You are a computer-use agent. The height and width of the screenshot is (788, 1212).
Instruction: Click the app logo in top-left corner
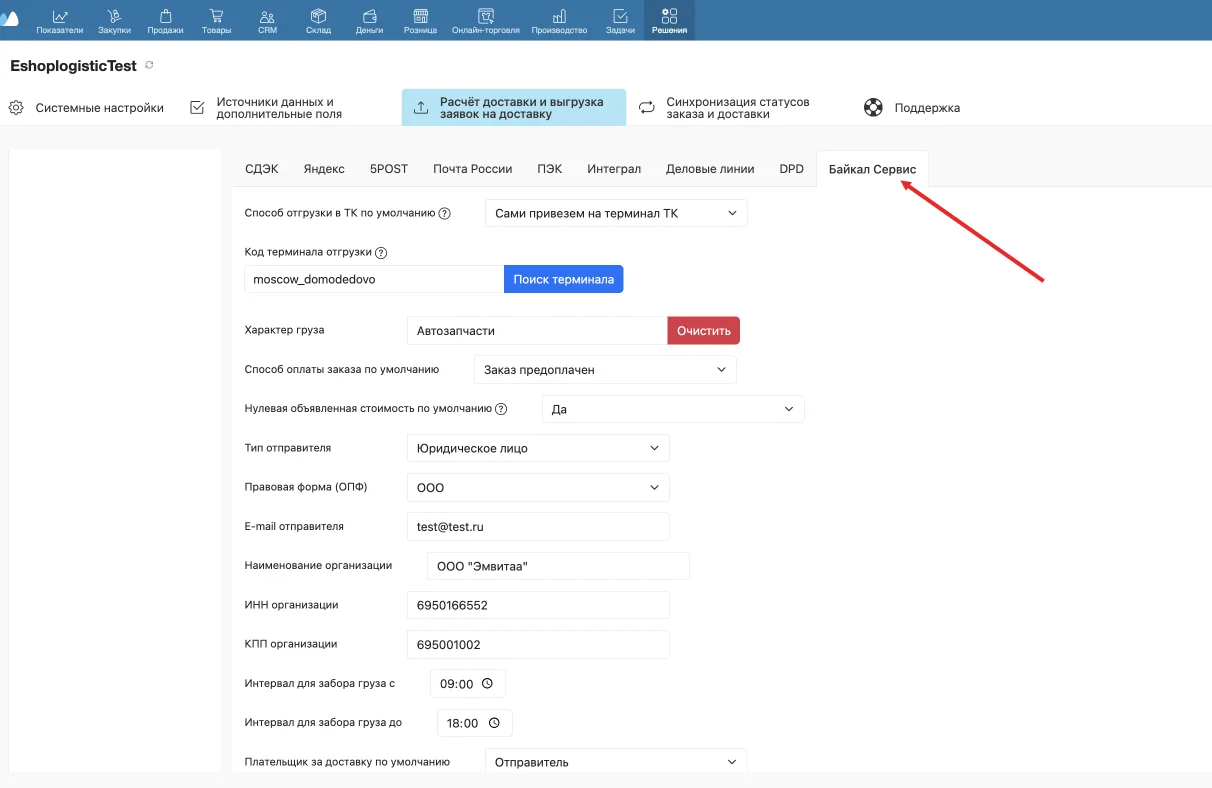tap(9, 19)
